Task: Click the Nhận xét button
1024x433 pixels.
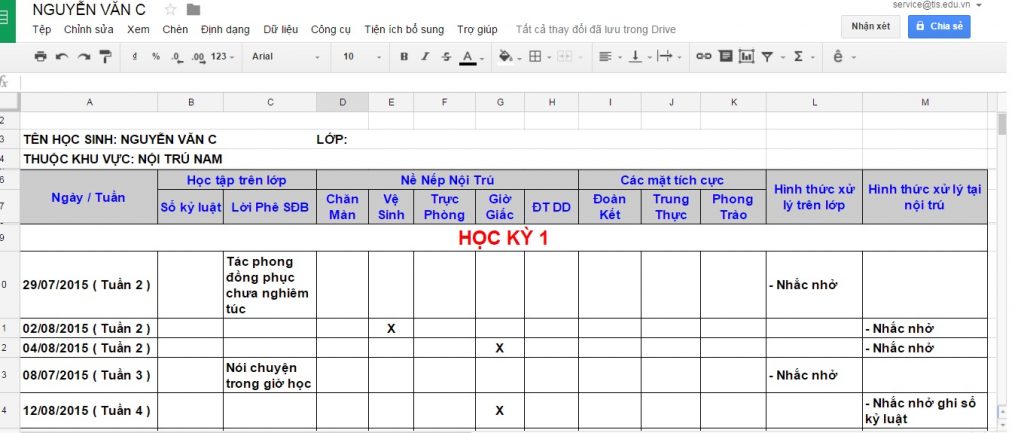Action: pos(870,26)
